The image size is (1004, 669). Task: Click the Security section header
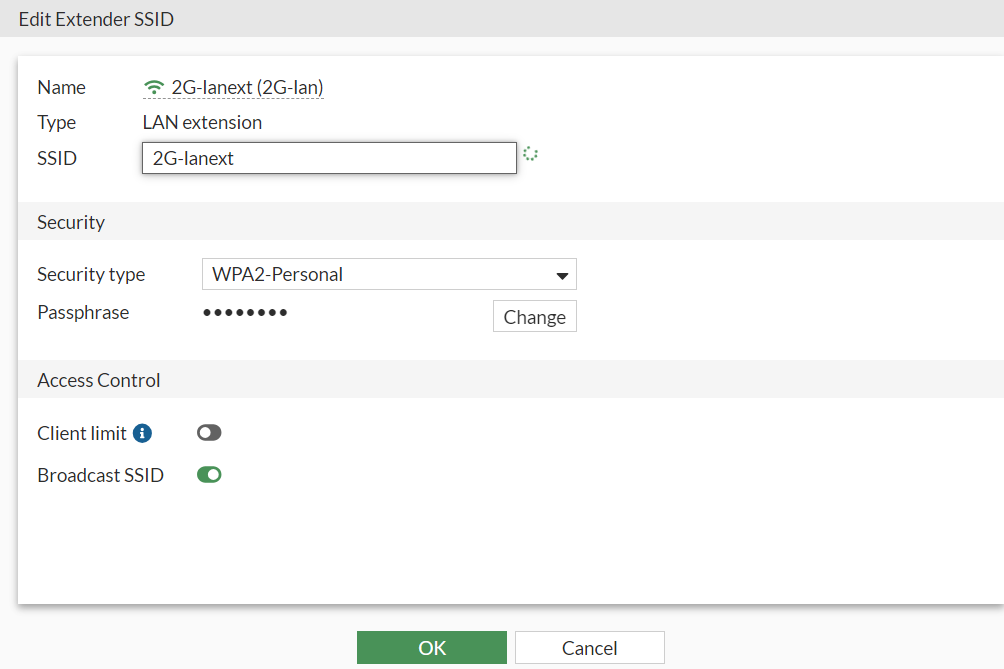click(x=70, y=222)
